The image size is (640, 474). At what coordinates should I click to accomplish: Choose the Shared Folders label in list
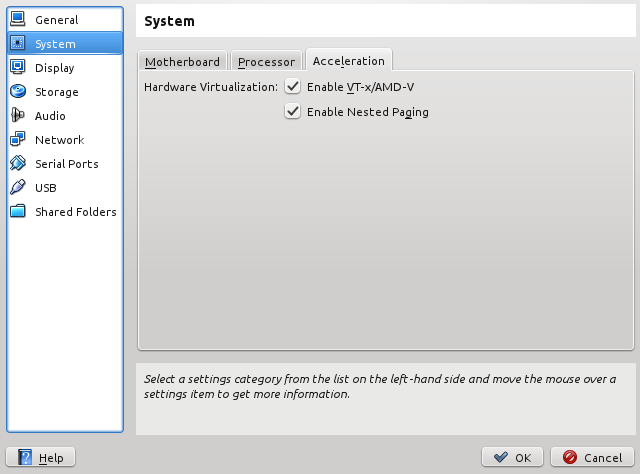click(76, 212)
